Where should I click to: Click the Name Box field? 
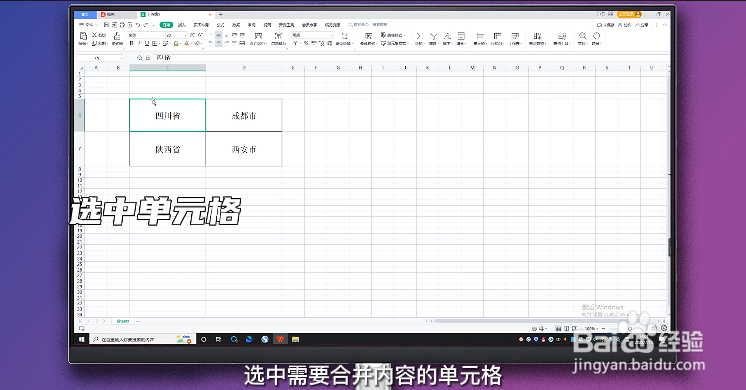100,58
